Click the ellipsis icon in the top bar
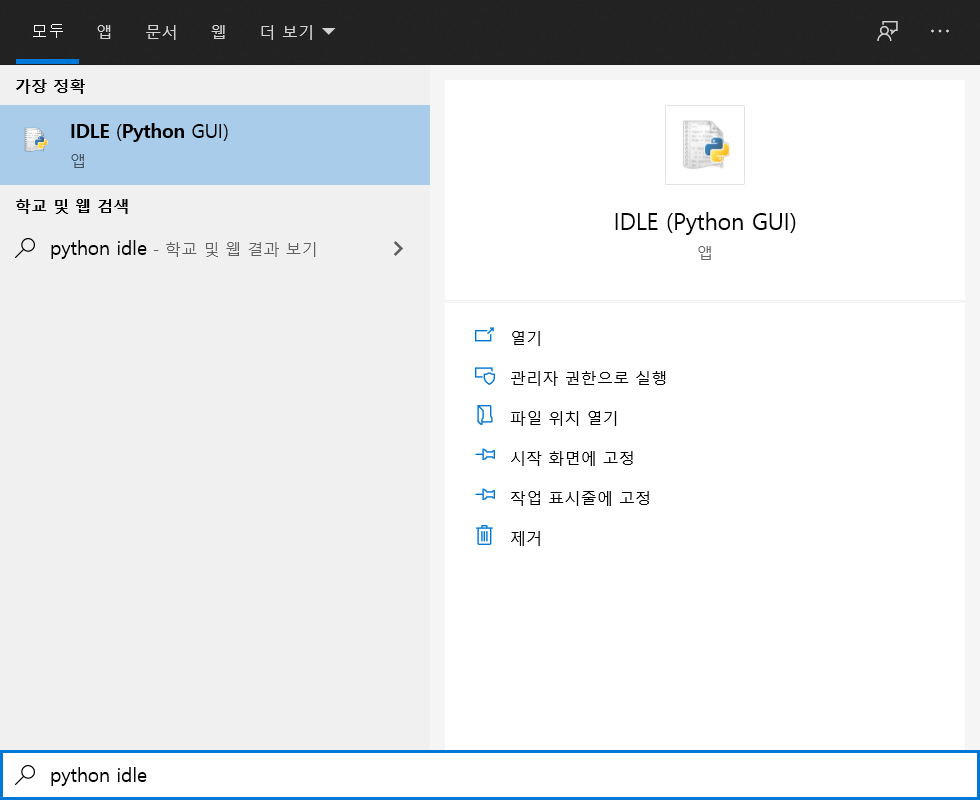The image size is (980, 800). pos(940,31)
